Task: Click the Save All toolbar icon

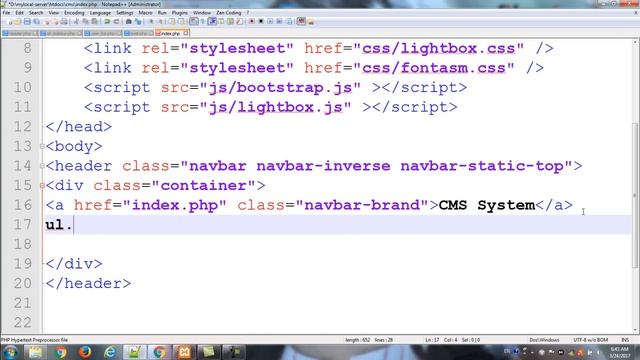Action: click(x=36, y=21)
